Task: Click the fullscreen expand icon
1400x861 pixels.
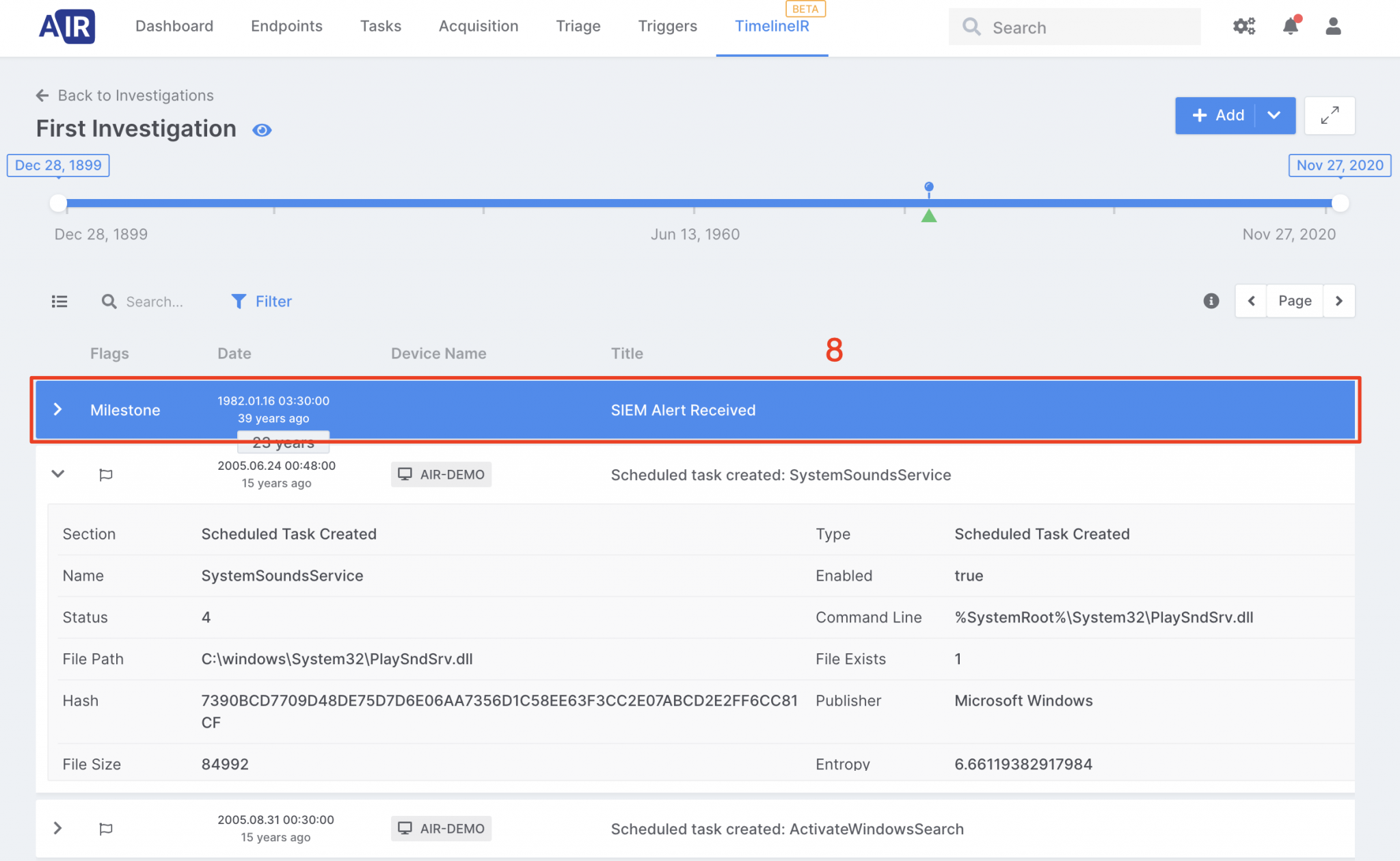Action: pos(1330,116)
